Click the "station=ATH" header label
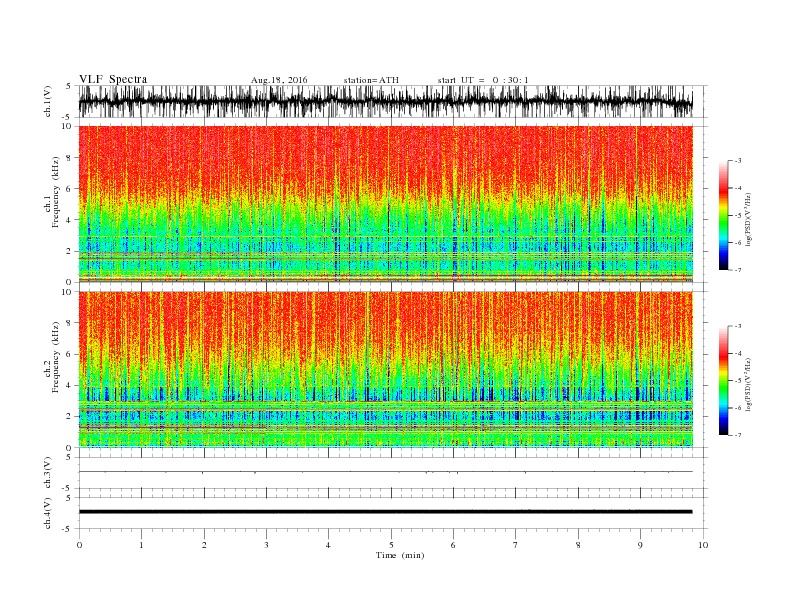The width and height of the screenshot is (792, 612). point(371,80)
